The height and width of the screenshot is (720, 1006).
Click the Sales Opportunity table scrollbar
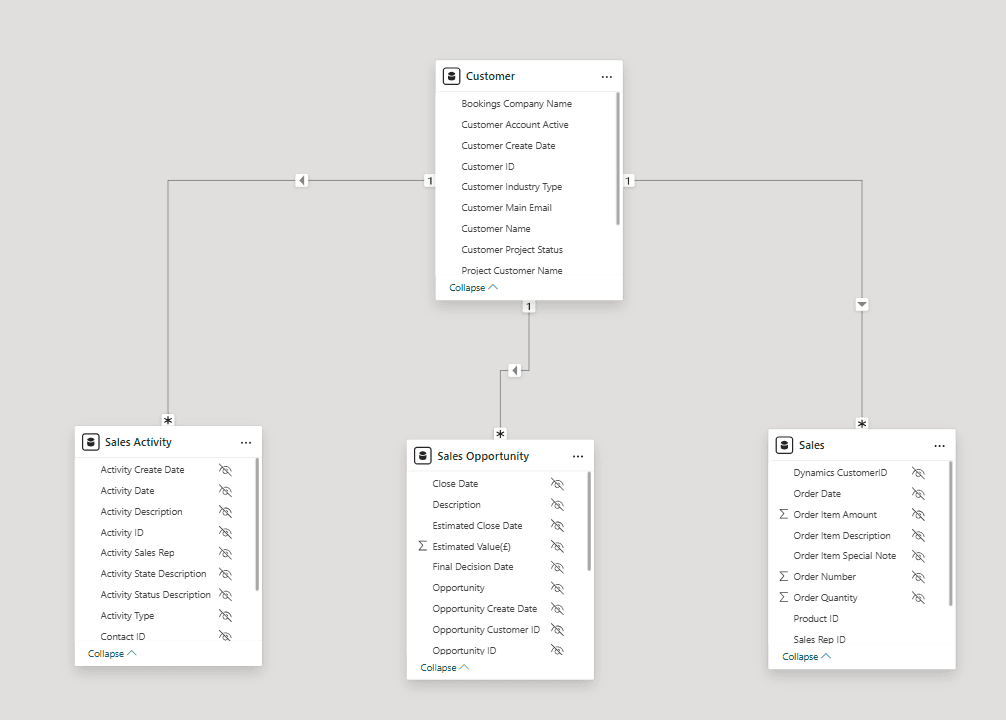pyautogui.click(x=589, y=520)
